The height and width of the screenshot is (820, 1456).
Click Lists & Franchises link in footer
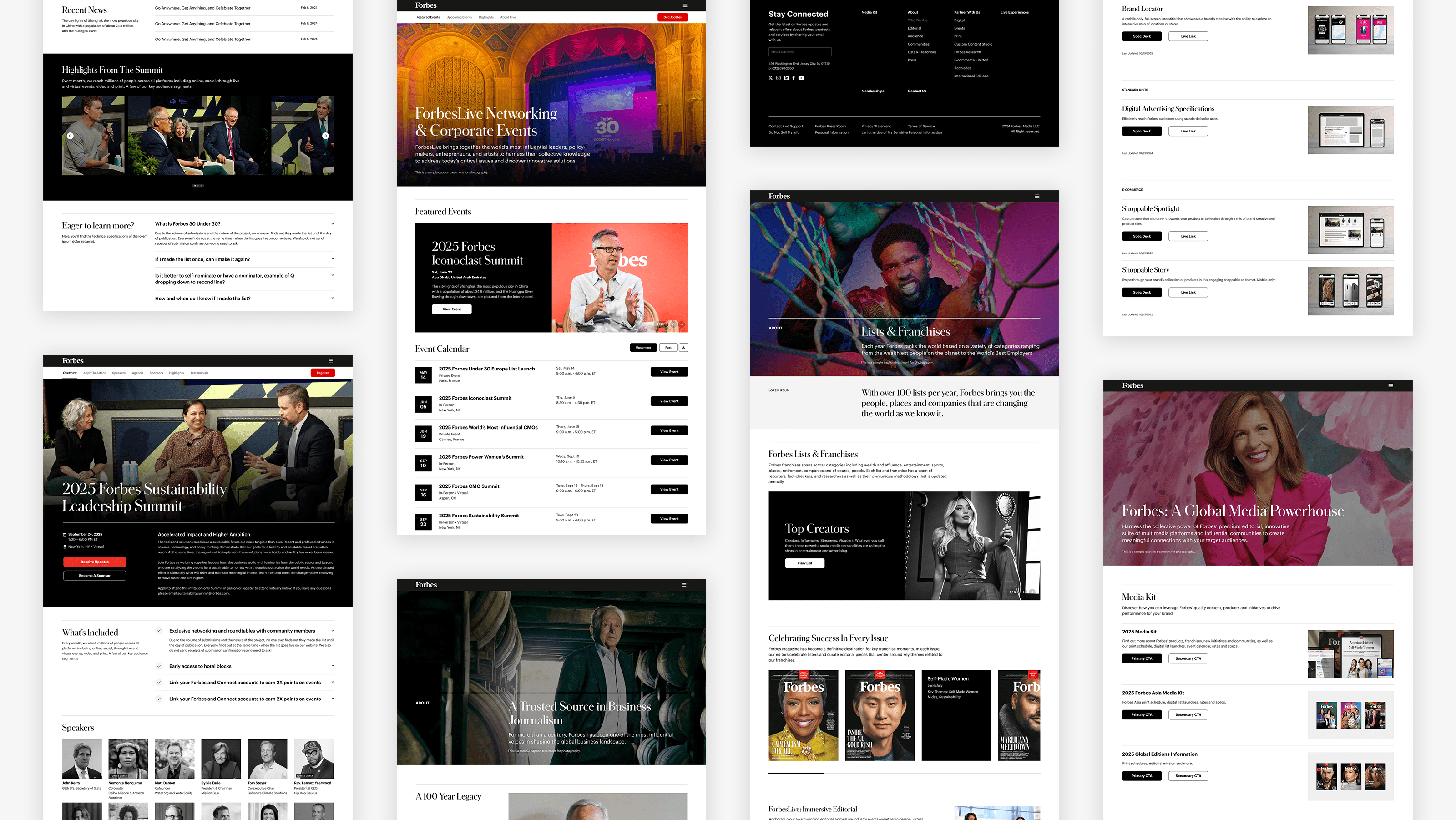pos(922,52)
